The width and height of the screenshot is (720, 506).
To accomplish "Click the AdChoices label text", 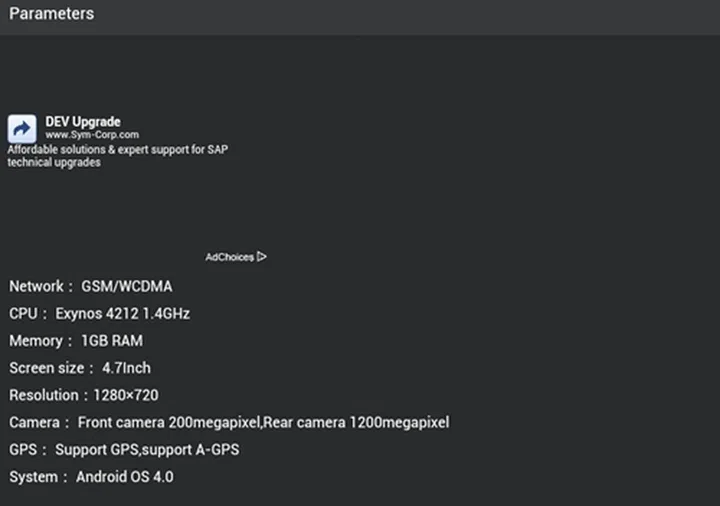I will [x=229, y=257].
